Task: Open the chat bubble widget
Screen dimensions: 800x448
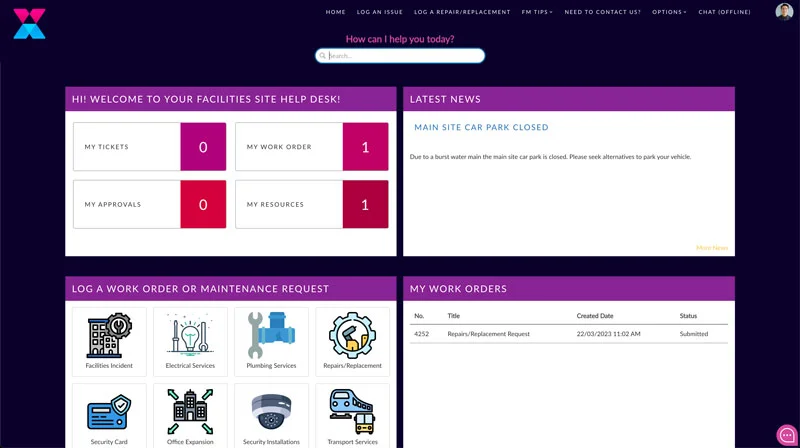Action: tap(787, 435)
